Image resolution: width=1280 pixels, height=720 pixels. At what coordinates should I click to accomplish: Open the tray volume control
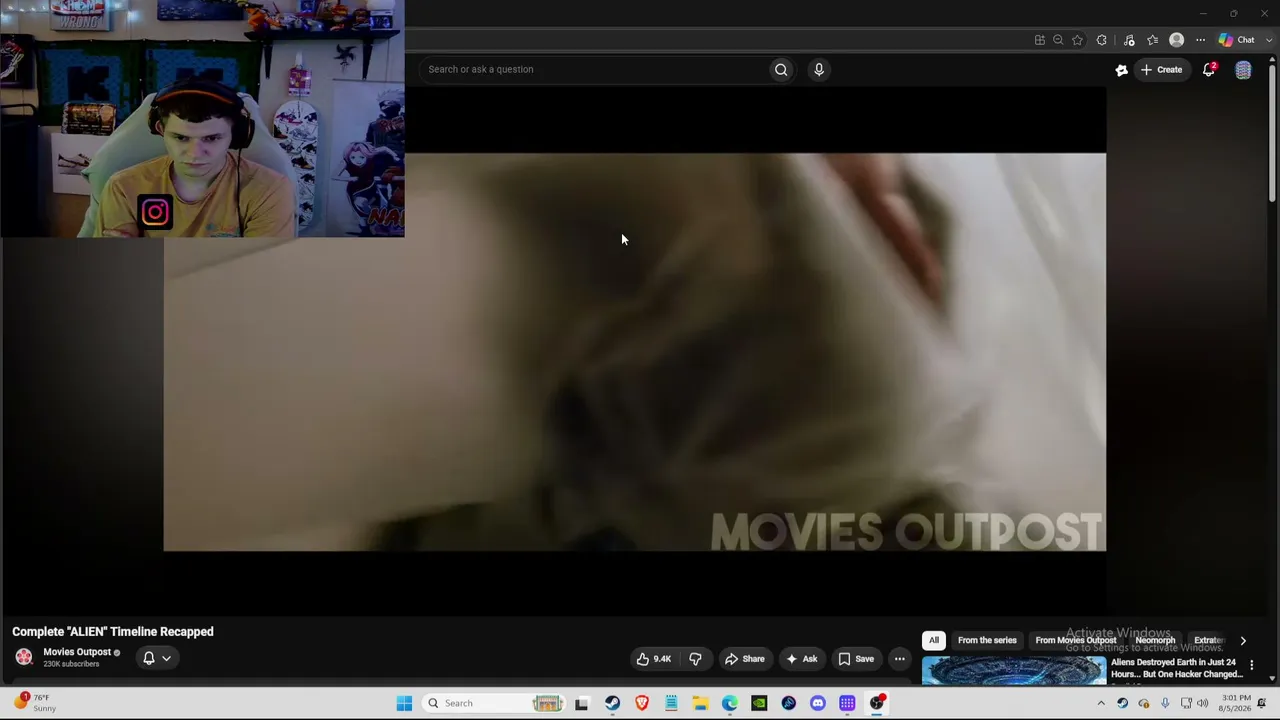(1202, 703)
